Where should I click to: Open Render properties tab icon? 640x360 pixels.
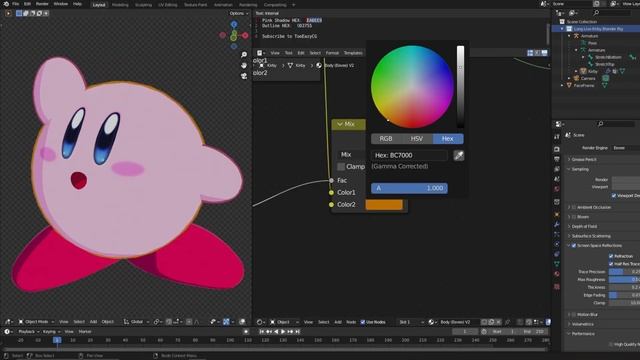click(557, 149)
